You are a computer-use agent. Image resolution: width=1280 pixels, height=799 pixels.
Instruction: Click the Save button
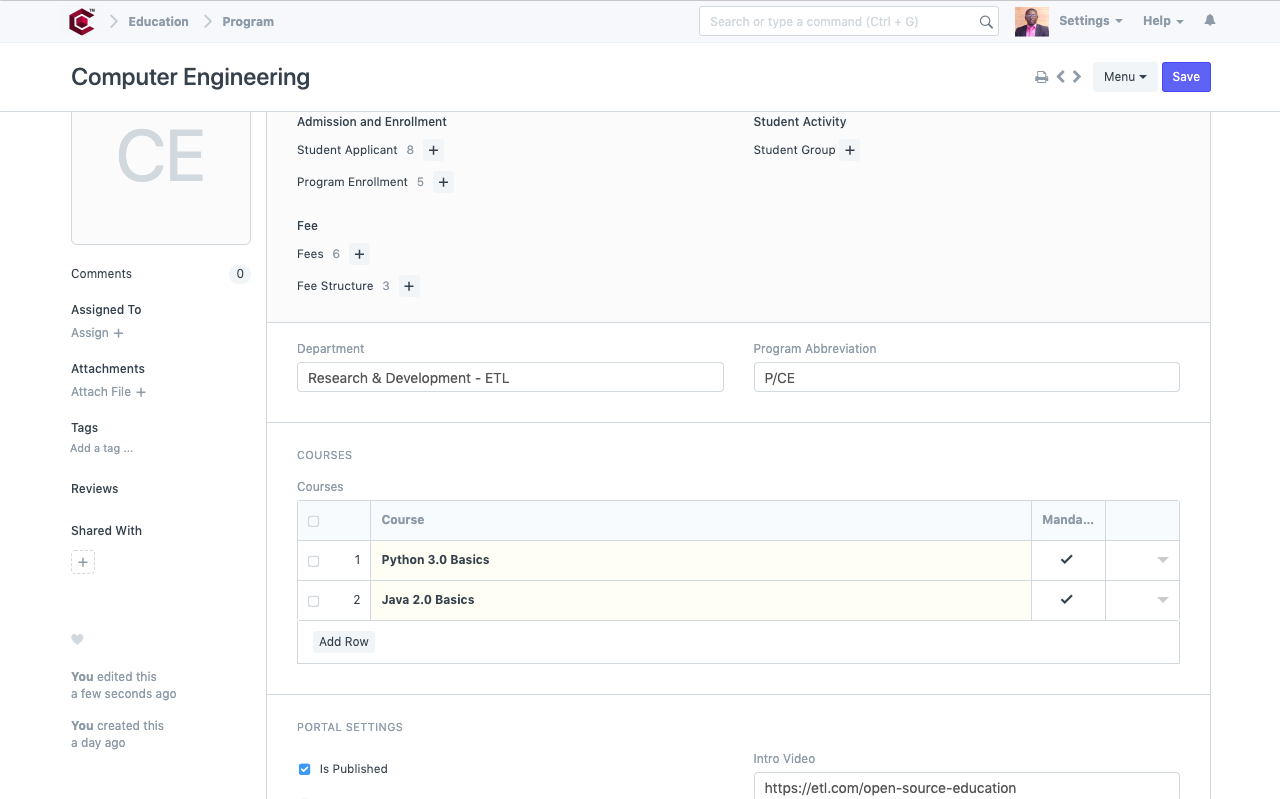pos(1186,77)
